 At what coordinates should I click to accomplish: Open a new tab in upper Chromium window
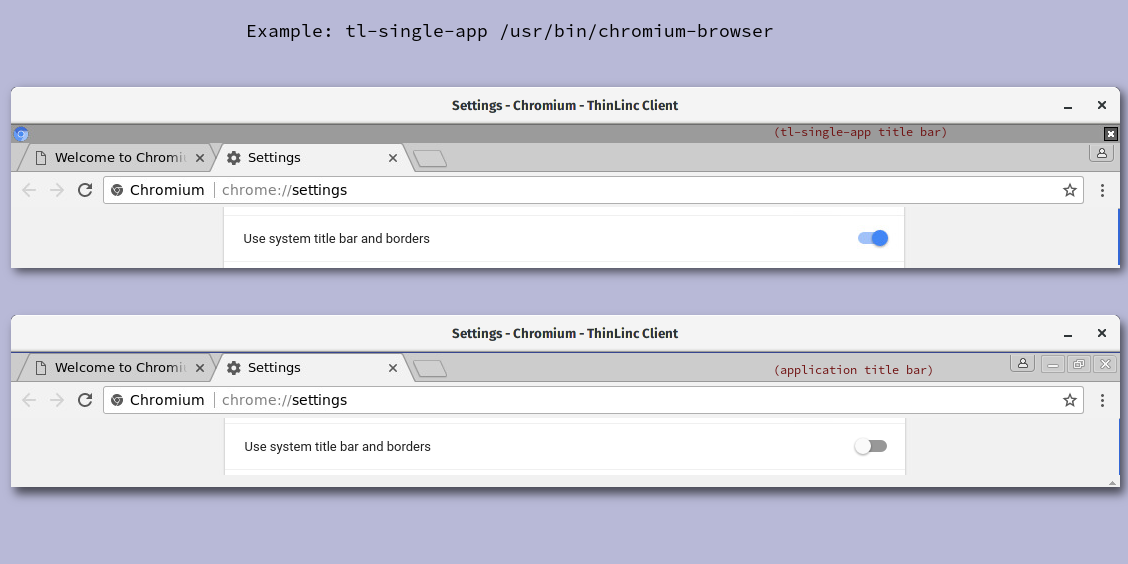tap(430, 159)
